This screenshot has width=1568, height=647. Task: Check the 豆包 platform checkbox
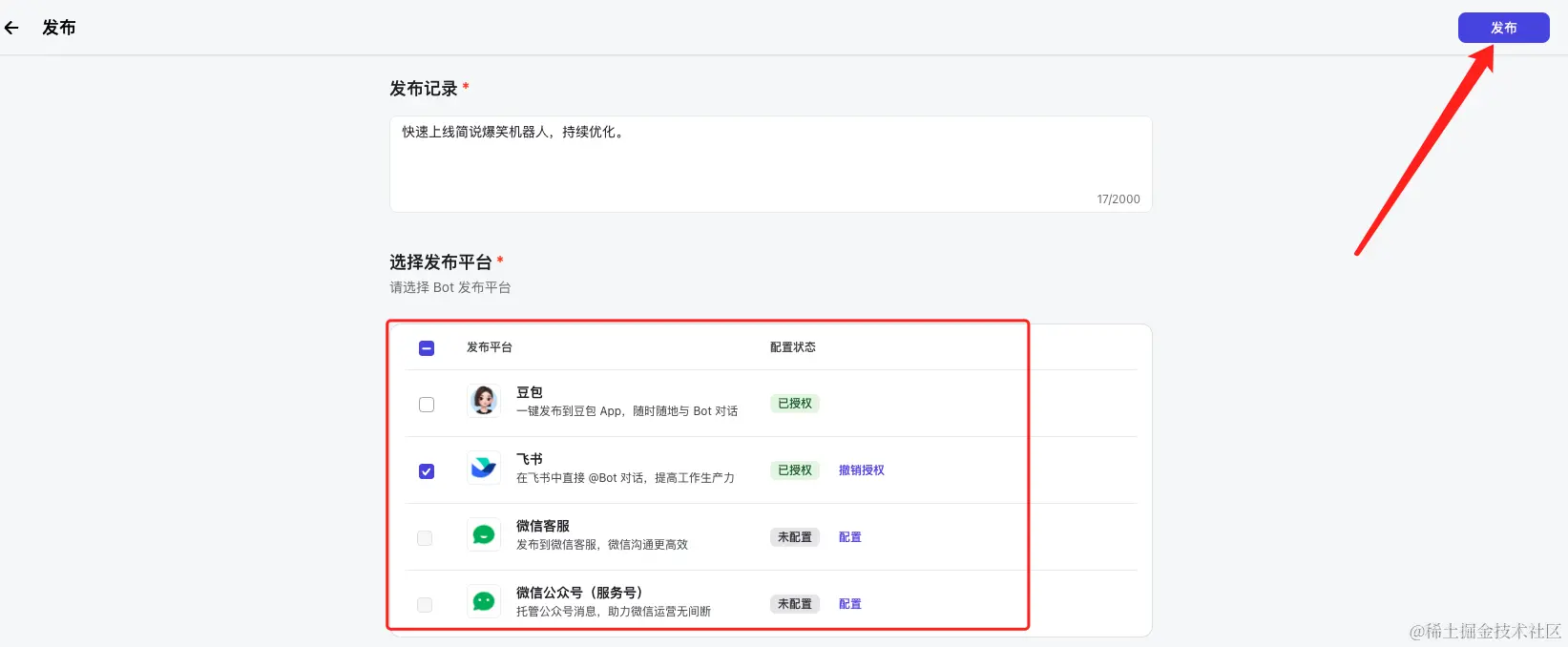(427, 405)
